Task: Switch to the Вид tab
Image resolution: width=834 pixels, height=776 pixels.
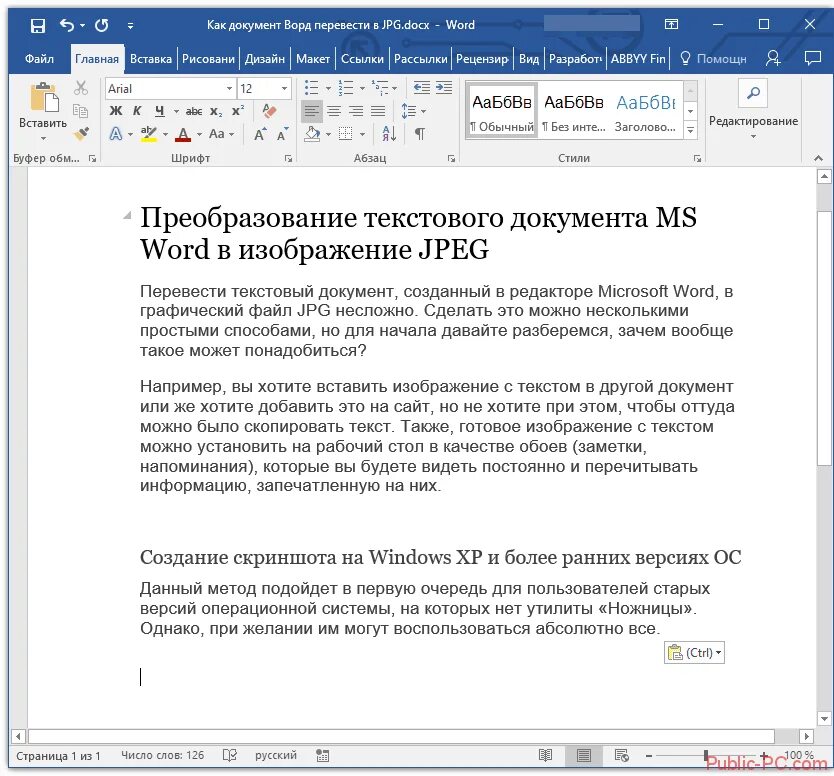Action: pyautogui.click(x=529, y=59)
